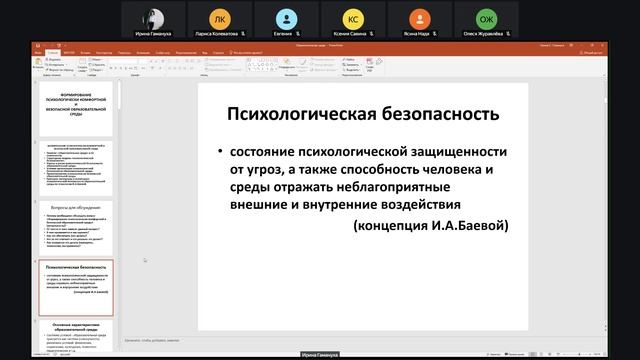Image resolution: width=640 pixels, height=360 pixels.
Task: Click the Reset slide (Сбросить) button
Action: (97, 64)
